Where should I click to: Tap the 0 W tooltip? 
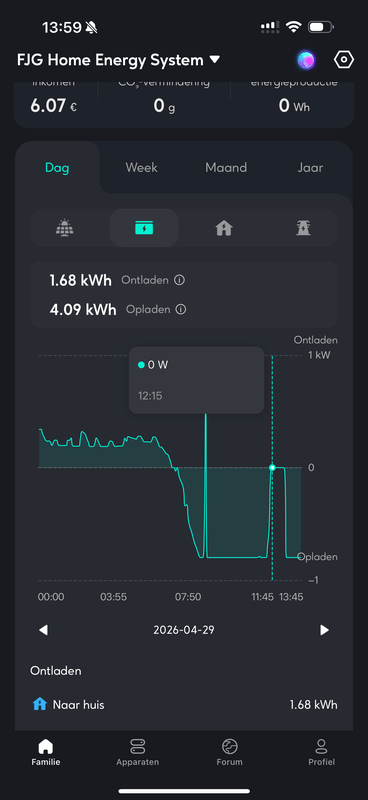click(x=196, y=380)
